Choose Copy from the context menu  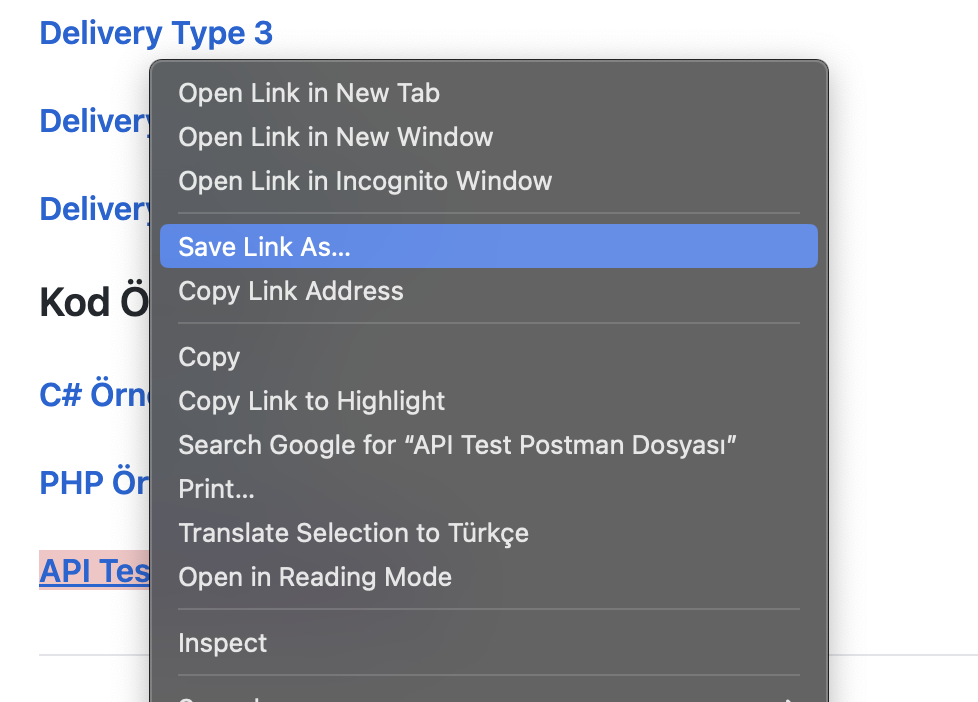click(x=208, y=357)
